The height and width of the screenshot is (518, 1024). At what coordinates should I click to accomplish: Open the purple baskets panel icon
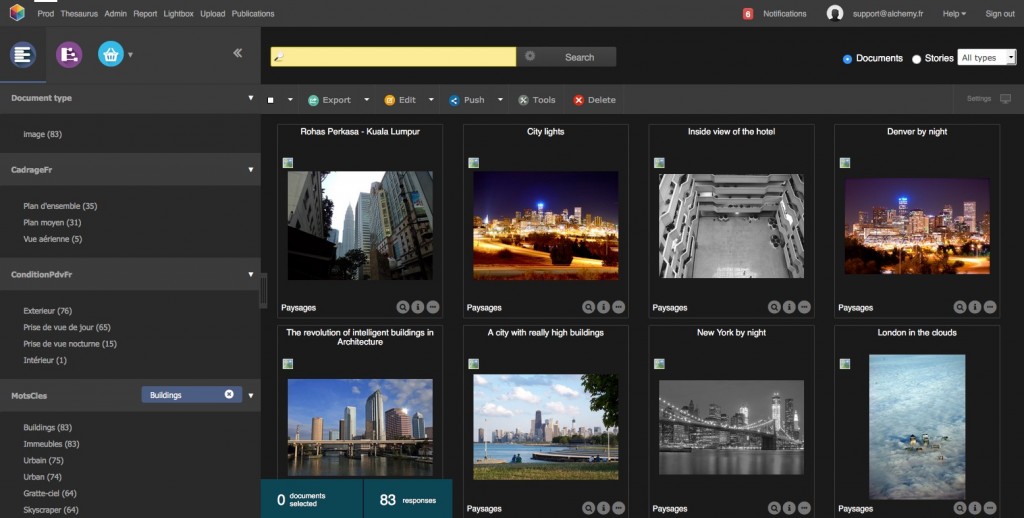tap(68, 55)
